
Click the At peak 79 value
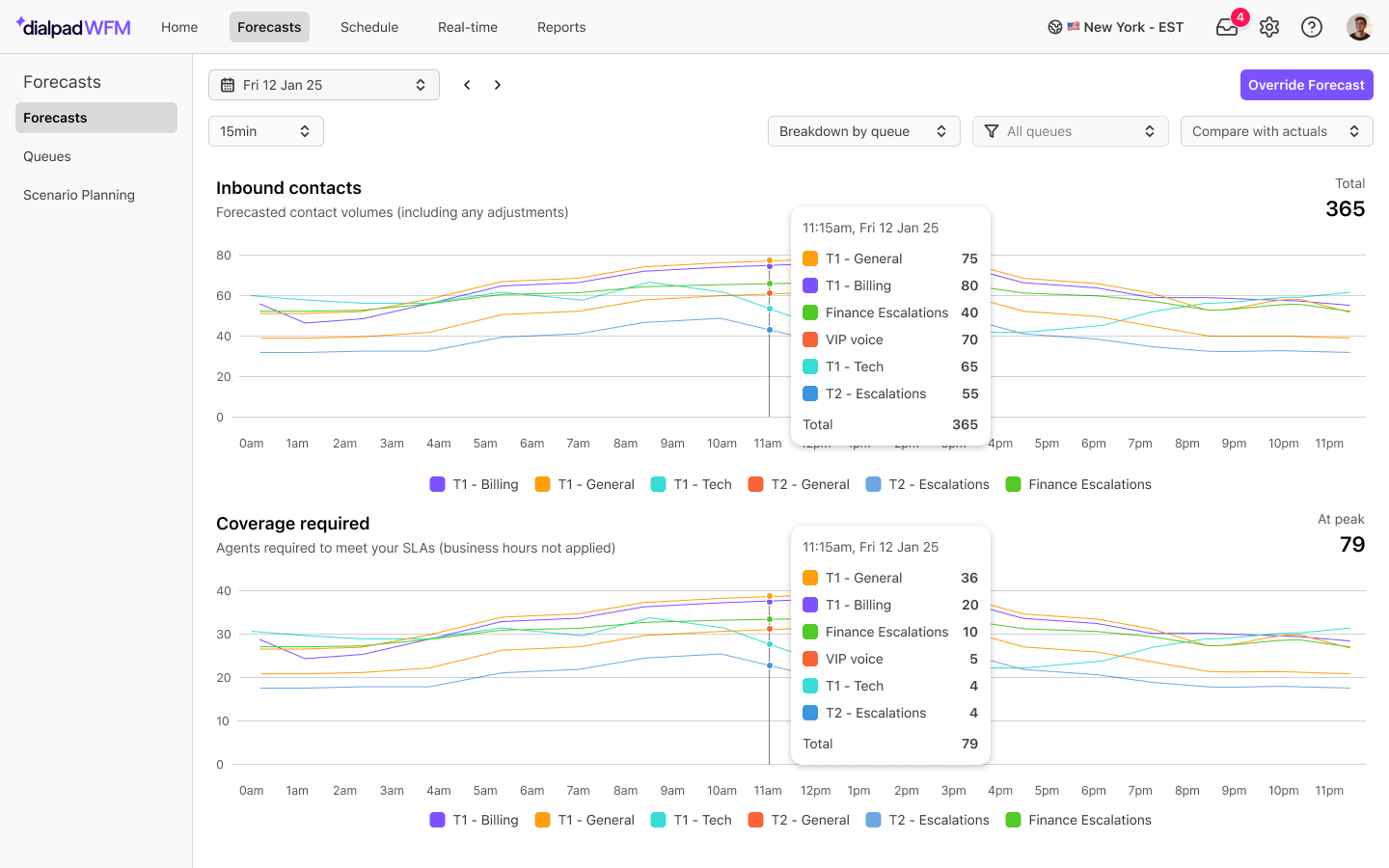tap(1352, 545)
